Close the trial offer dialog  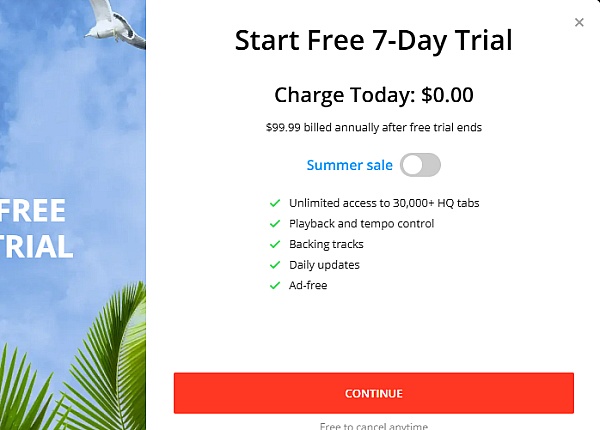click(579, 22)
